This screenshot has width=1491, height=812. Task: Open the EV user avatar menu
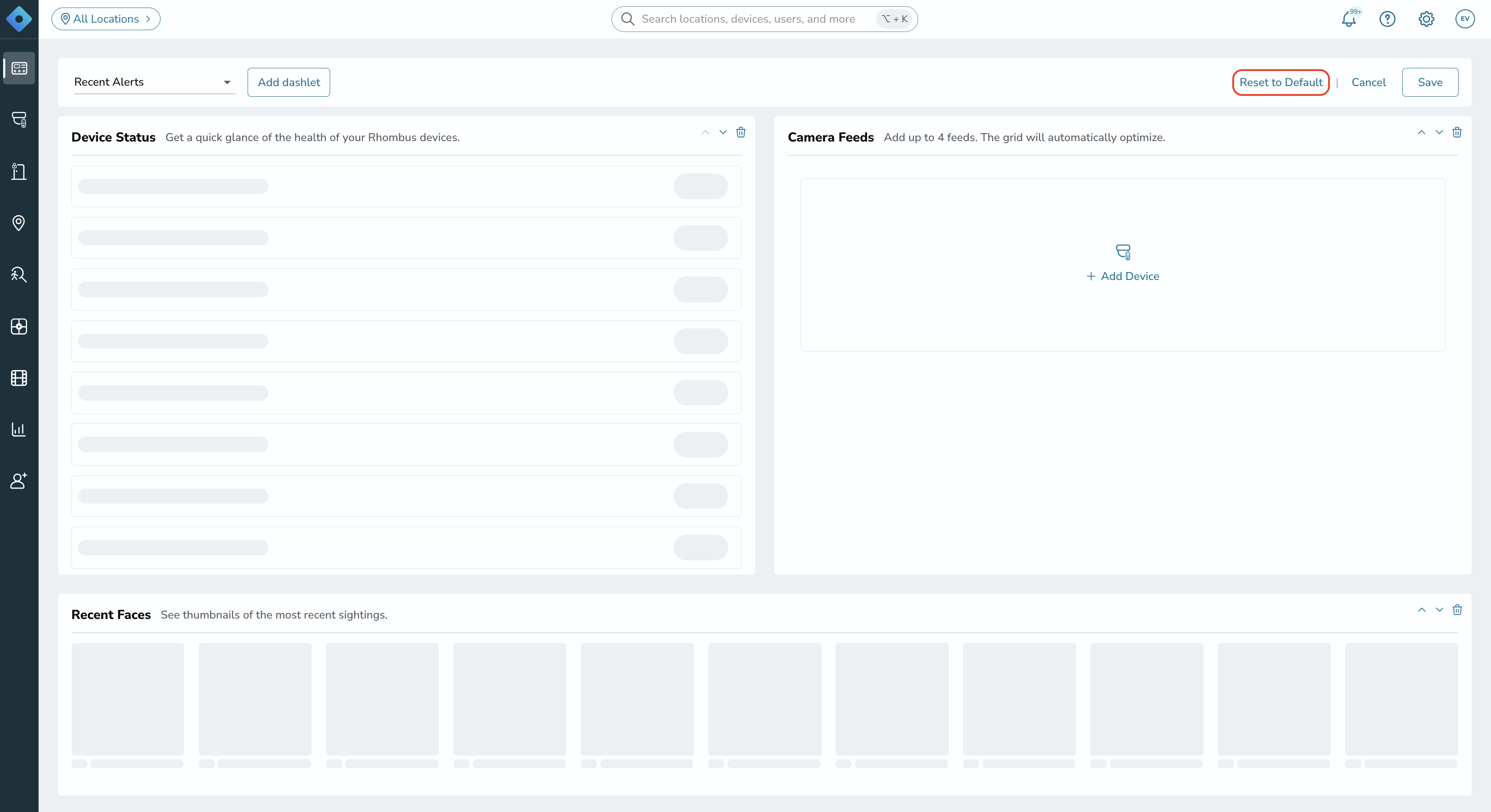1465,19
